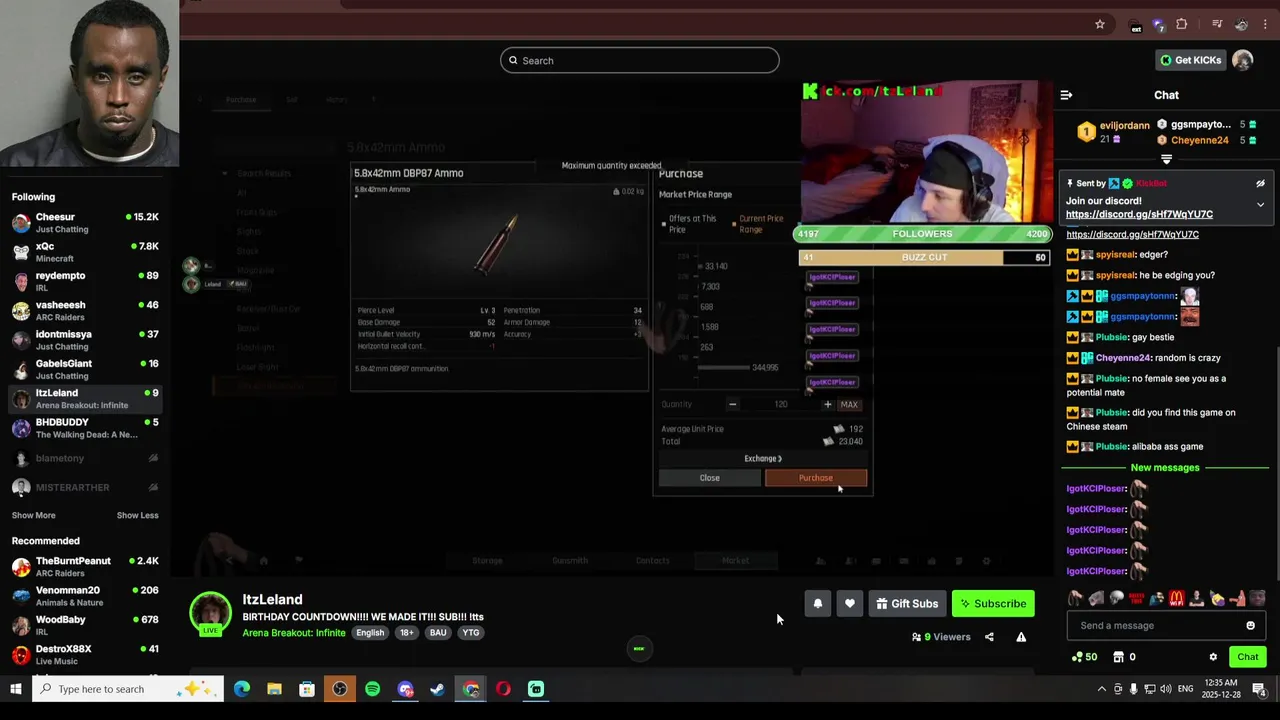Open Cheesur's channel in Following list
Screen dimensions: 1280x720
point(85,222)
